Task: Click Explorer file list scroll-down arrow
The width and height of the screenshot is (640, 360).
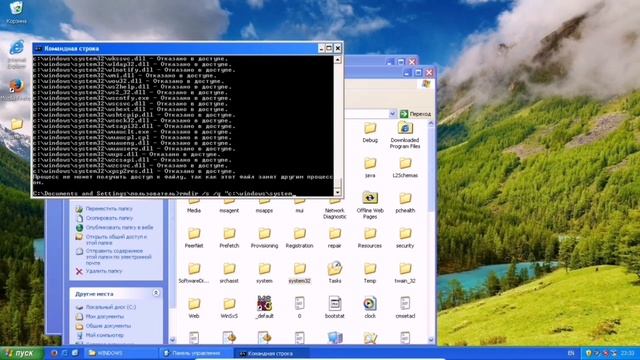Action: coord(431,340)
